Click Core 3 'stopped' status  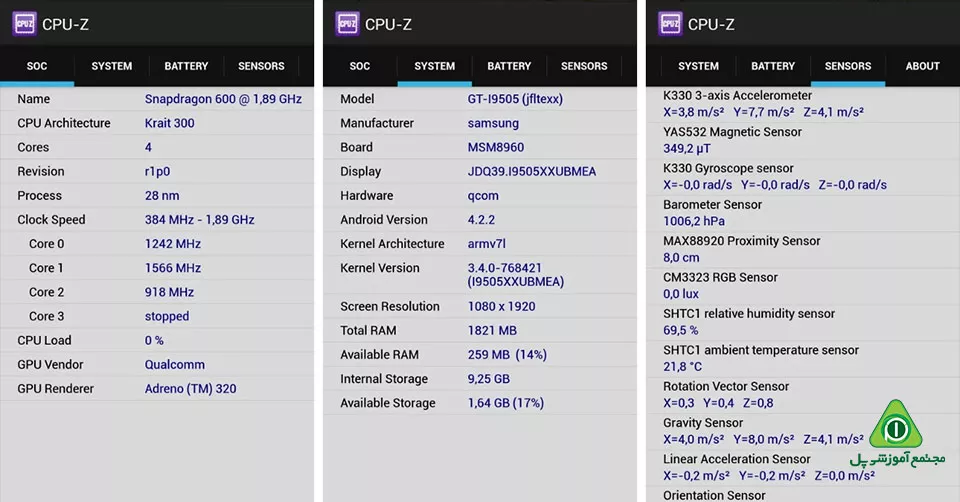pos(167,317)
